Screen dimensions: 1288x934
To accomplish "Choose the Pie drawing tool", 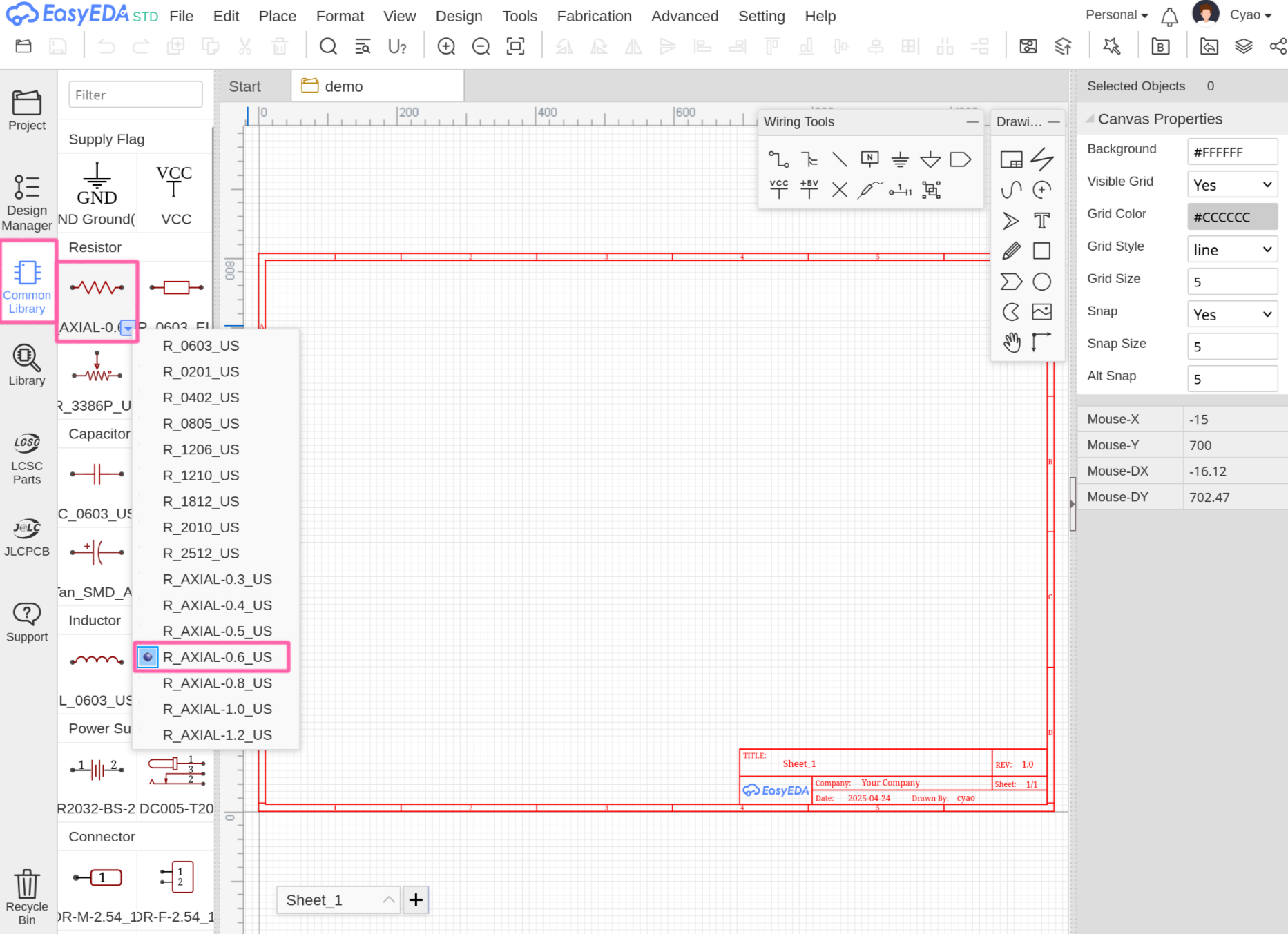I will pos(1011,311).
